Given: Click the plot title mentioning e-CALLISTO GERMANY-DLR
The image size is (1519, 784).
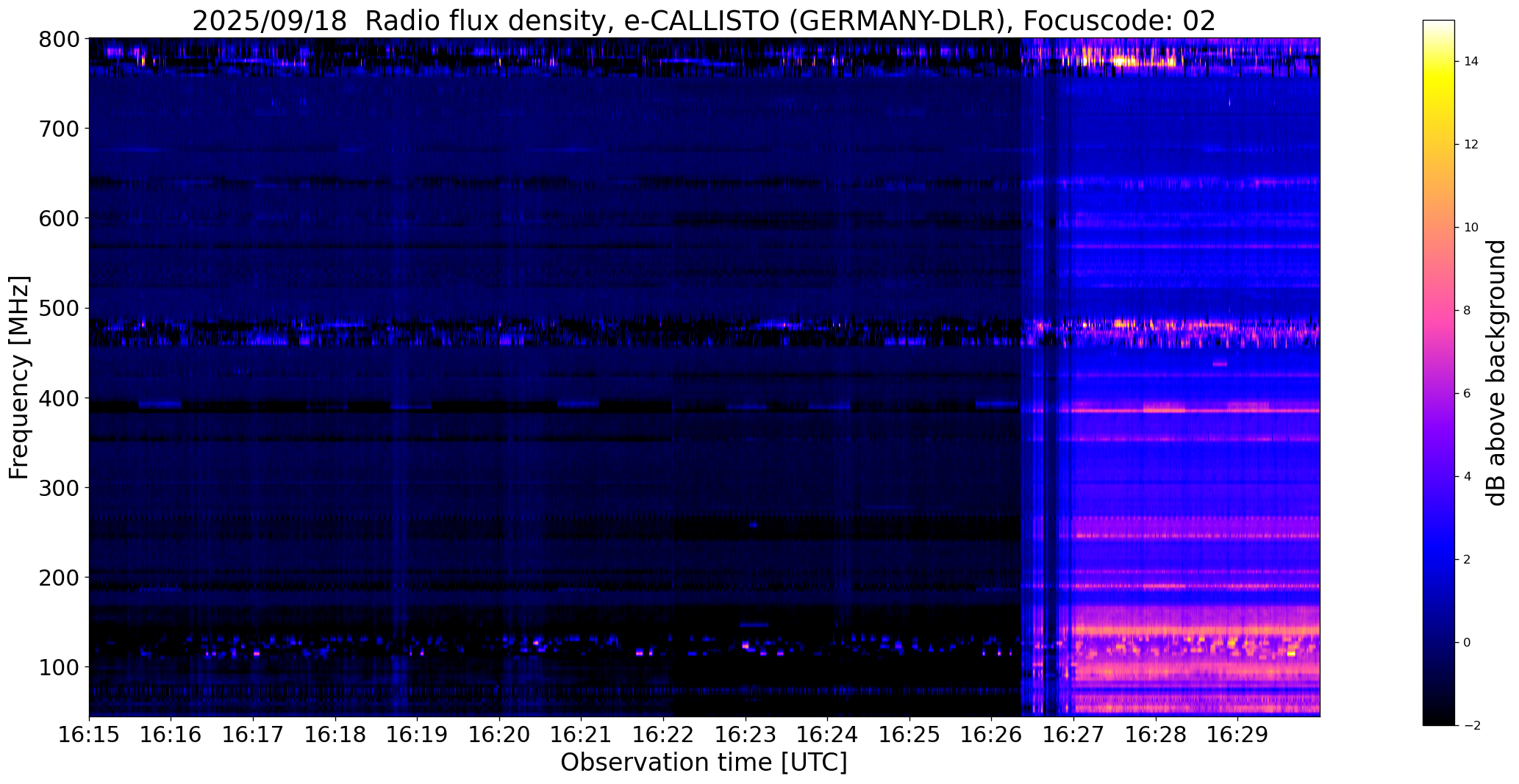Looking at the screenshot, I should click(x=704, y=21).
